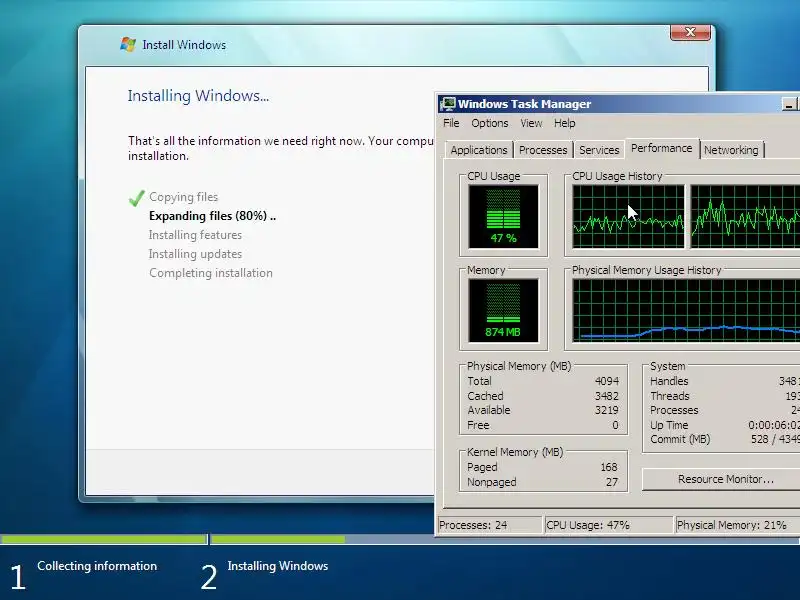Click the first CPU Usage History graph

click(x=628, y=216)
